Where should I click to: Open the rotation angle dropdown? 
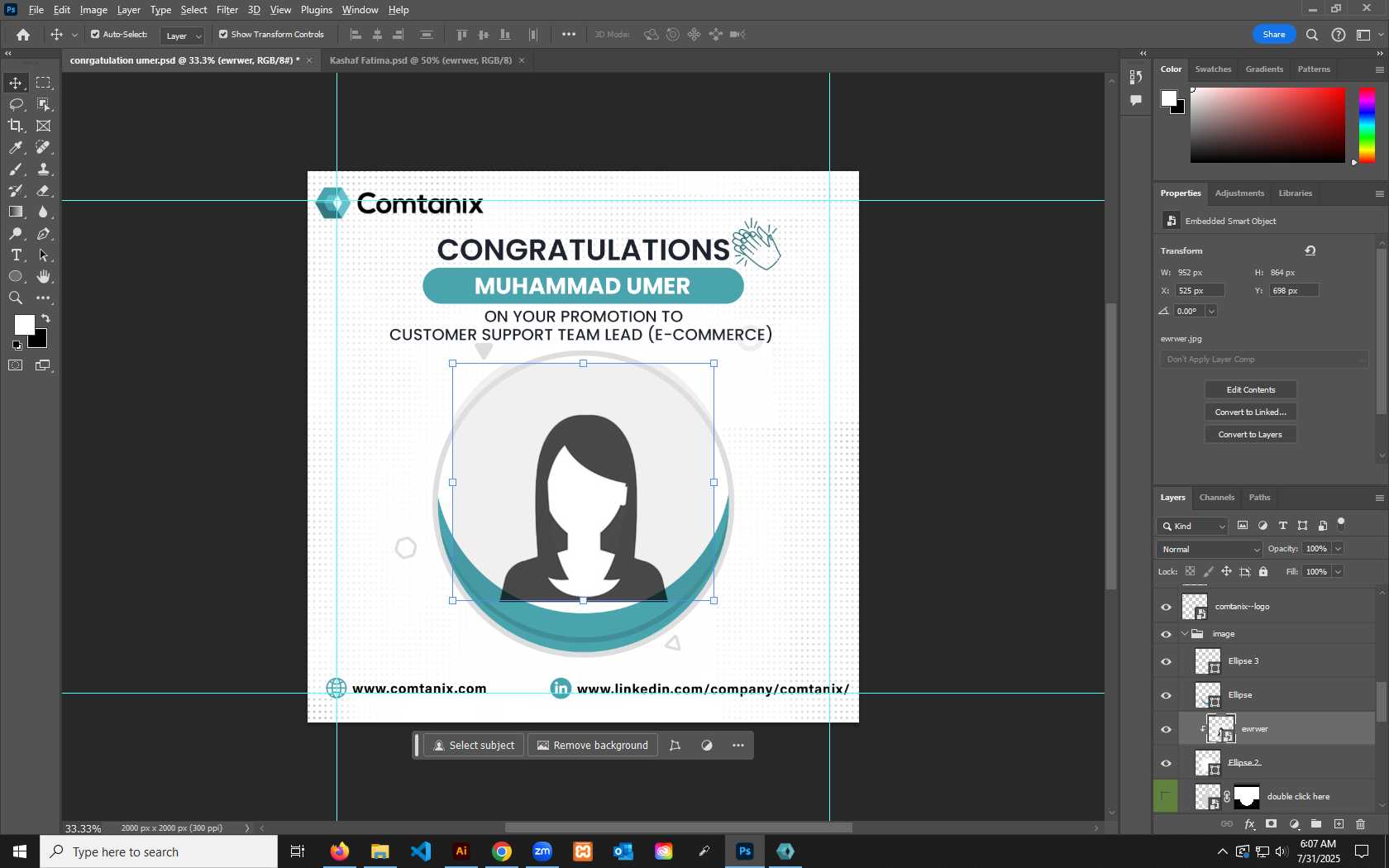pos(1211,311)
